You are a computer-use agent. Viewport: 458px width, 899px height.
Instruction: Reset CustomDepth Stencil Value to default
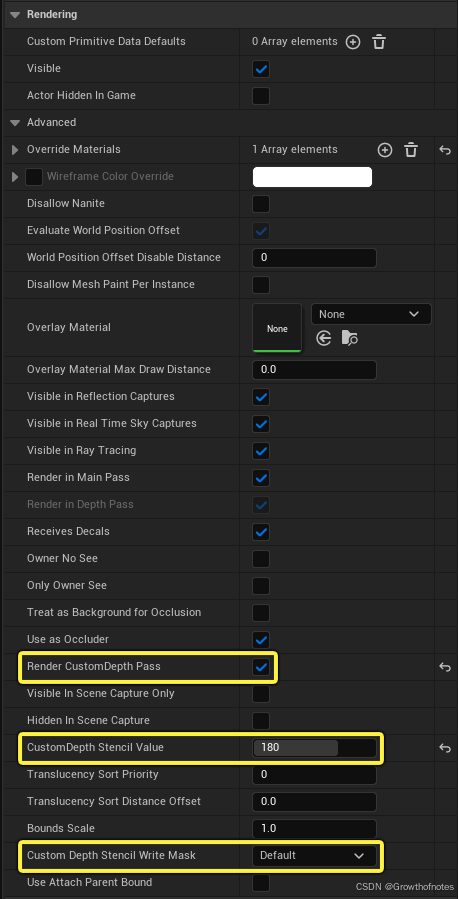point(445,748)
